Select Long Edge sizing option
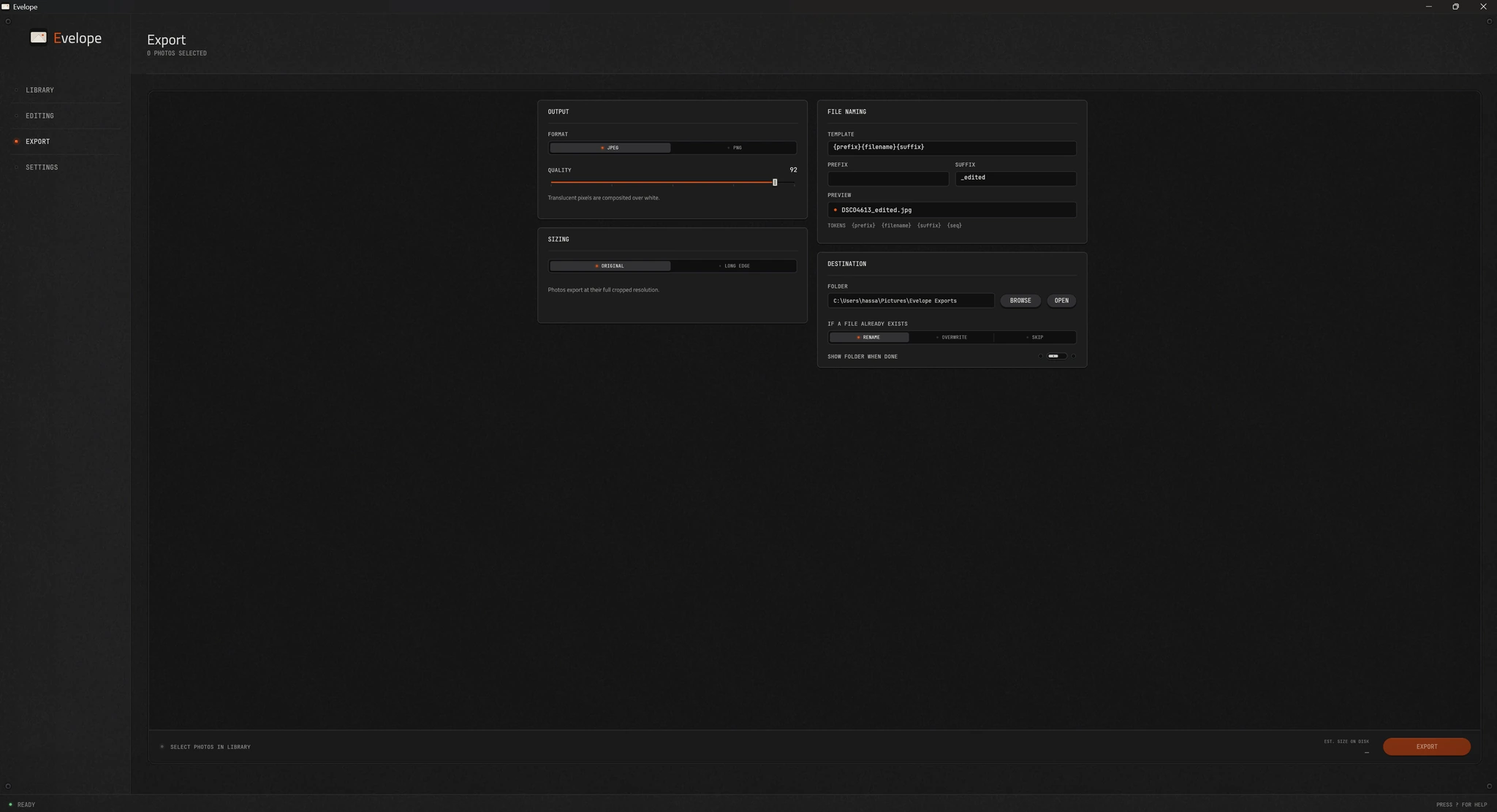Viewport: 1497px width, 812px height. (x=734, y=266)
